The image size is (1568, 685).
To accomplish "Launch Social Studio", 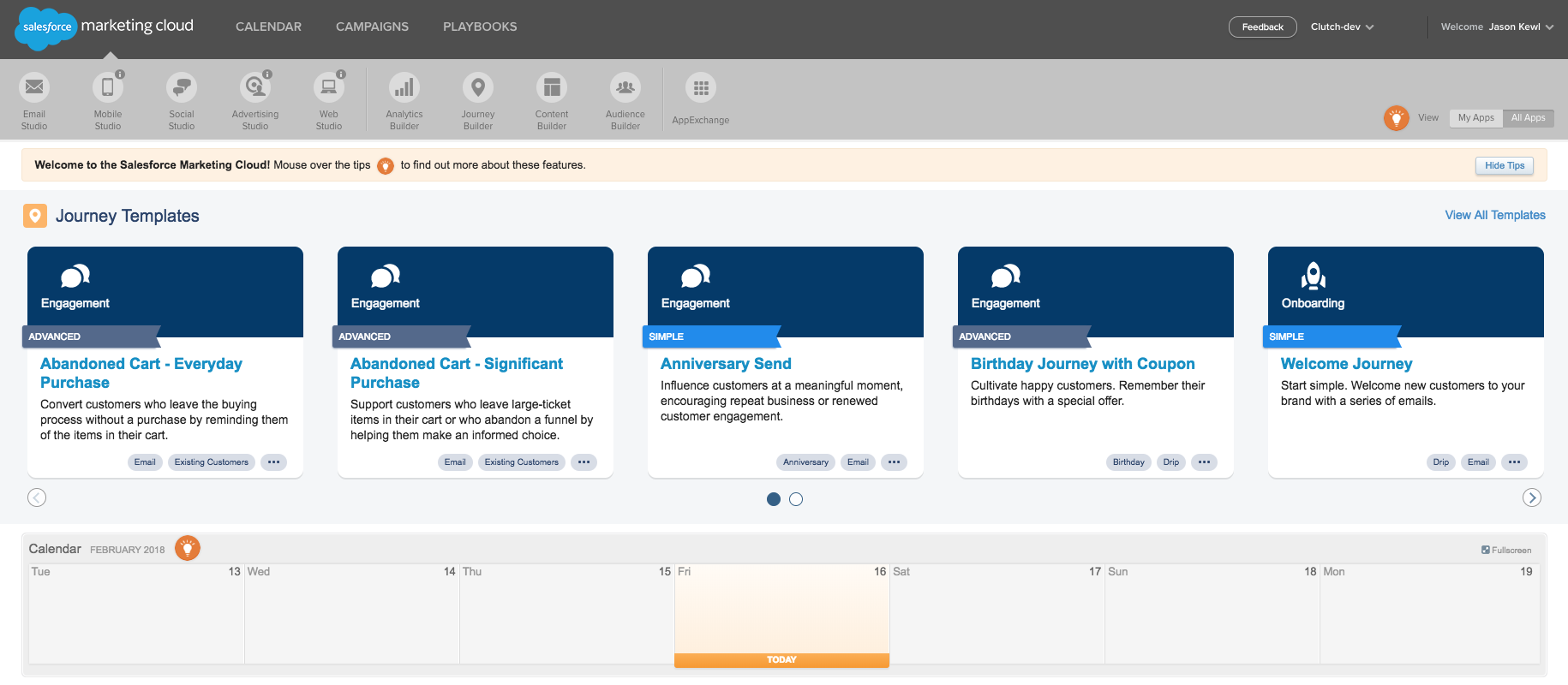I will pos(182,100).
